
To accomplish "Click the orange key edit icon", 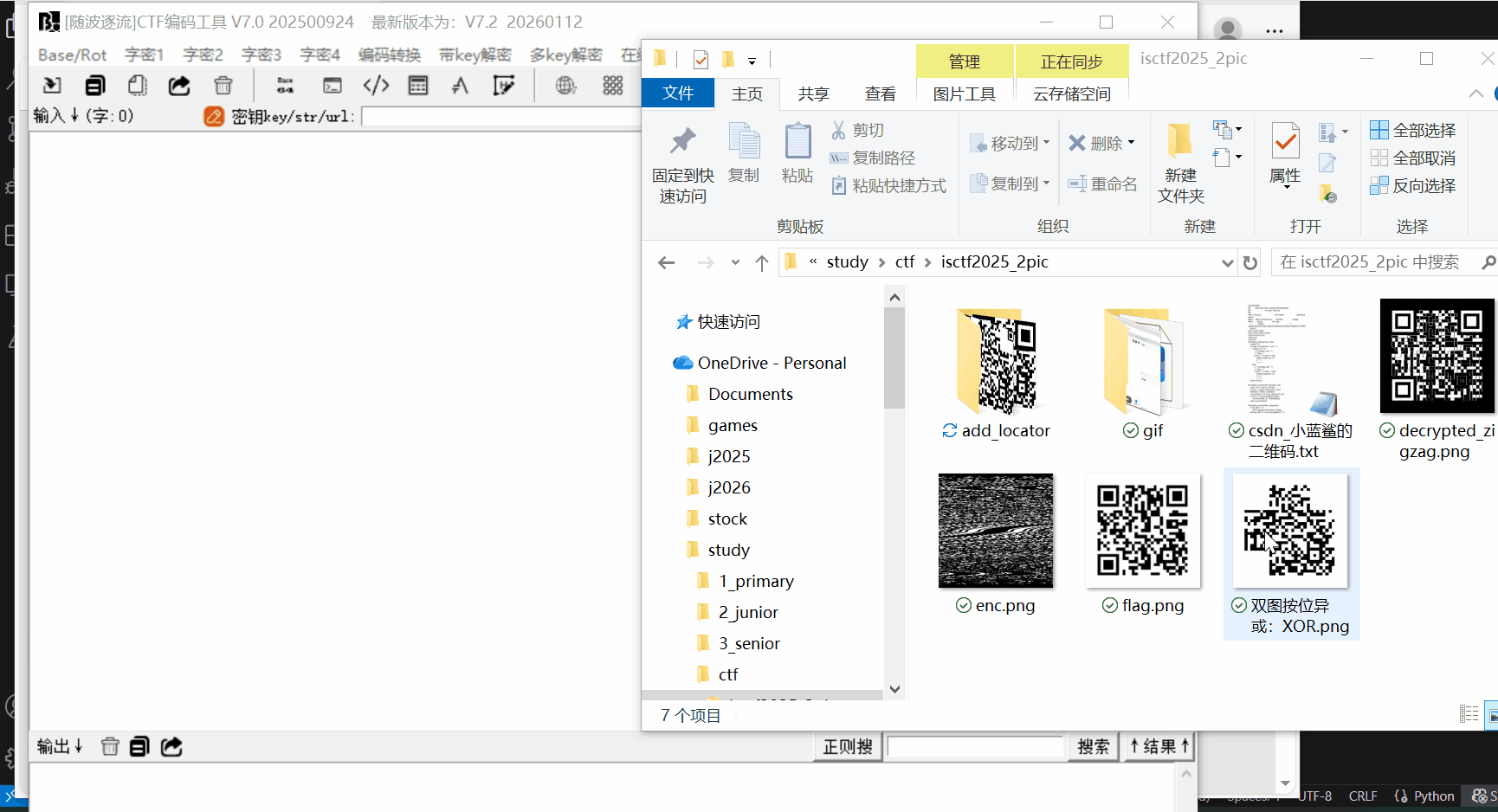I will pyautogui.click(x=214, y=116).
